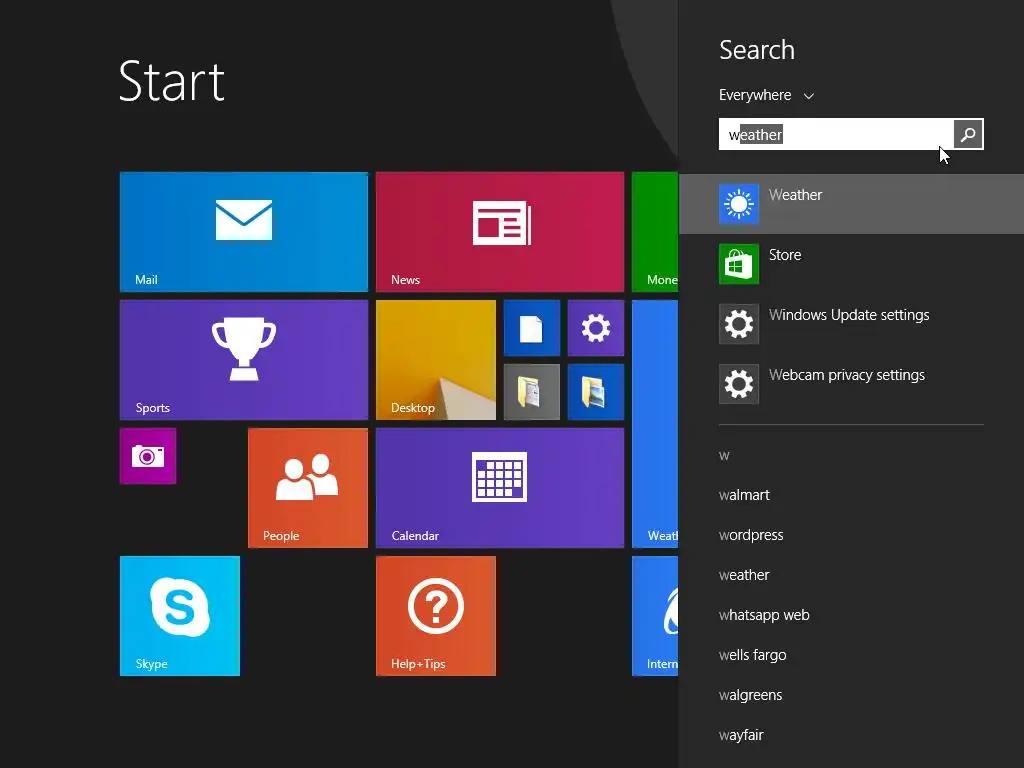Open the Sports tile
This screenshot has height=768, width=1024.
click(x=244, y=360)
